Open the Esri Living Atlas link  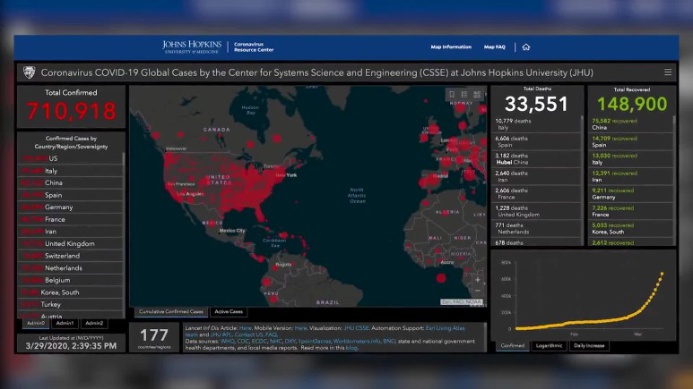coord(445,328)
